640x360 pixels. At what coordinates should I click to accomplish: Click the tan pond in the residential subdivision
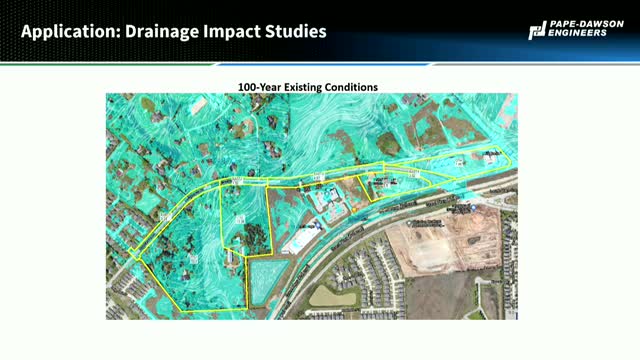pyautogui.click(x=332, y=297)
